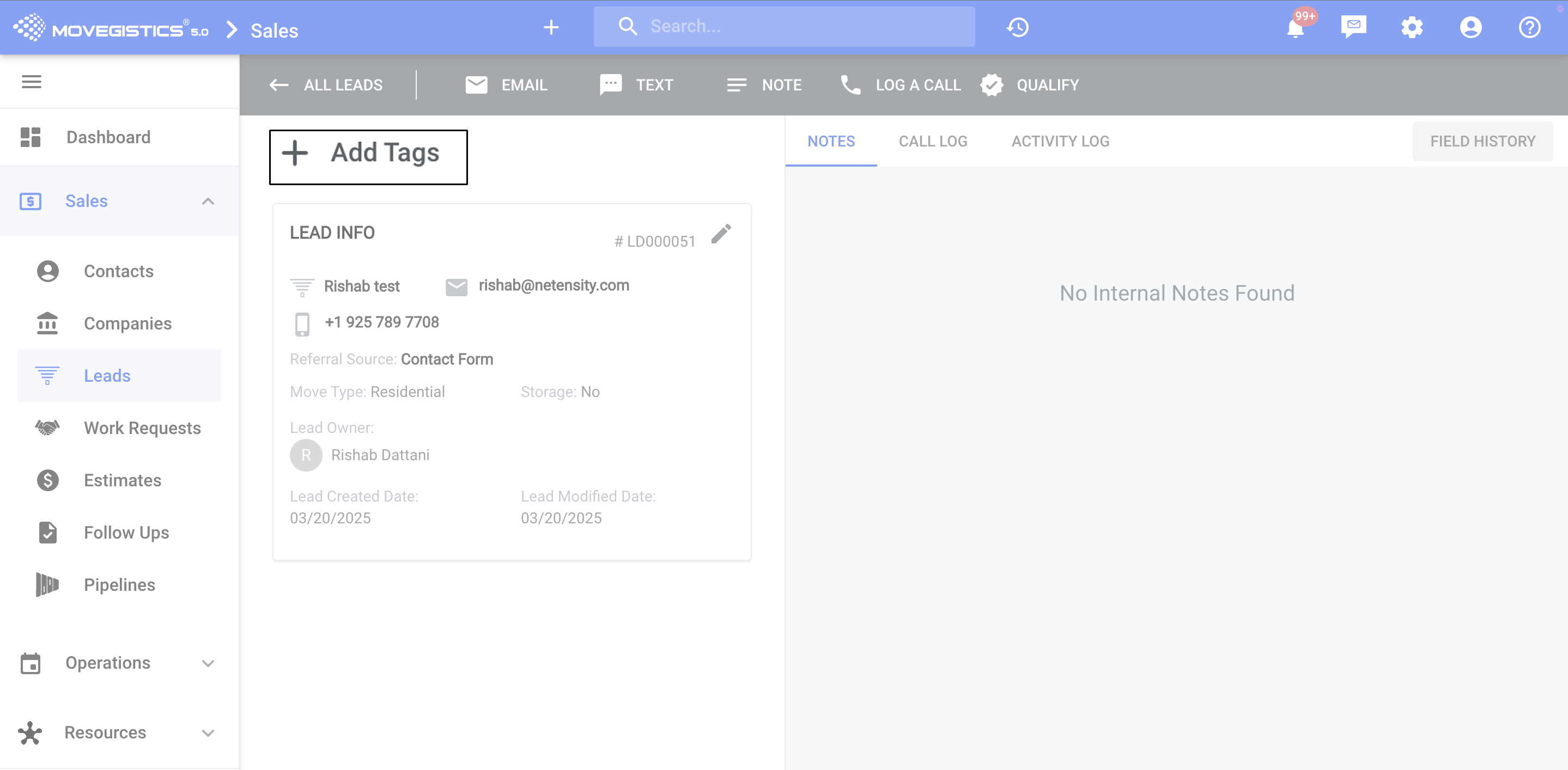Click the pencil edit icon in Lead Info
The width and height of the screenshot is (1568, 770).
coord(721,234)
